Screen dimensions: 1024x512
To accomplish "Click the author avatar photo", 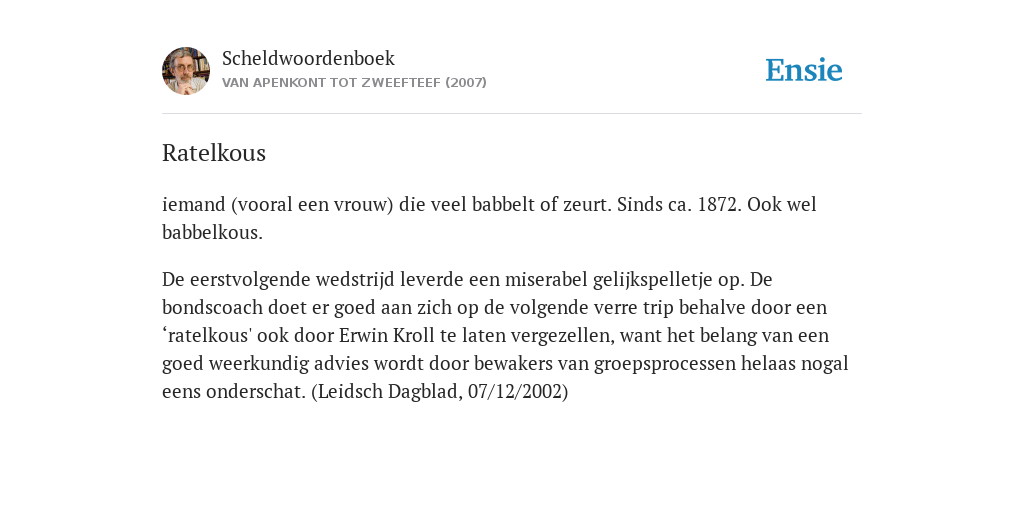I will tap(186, 71).
